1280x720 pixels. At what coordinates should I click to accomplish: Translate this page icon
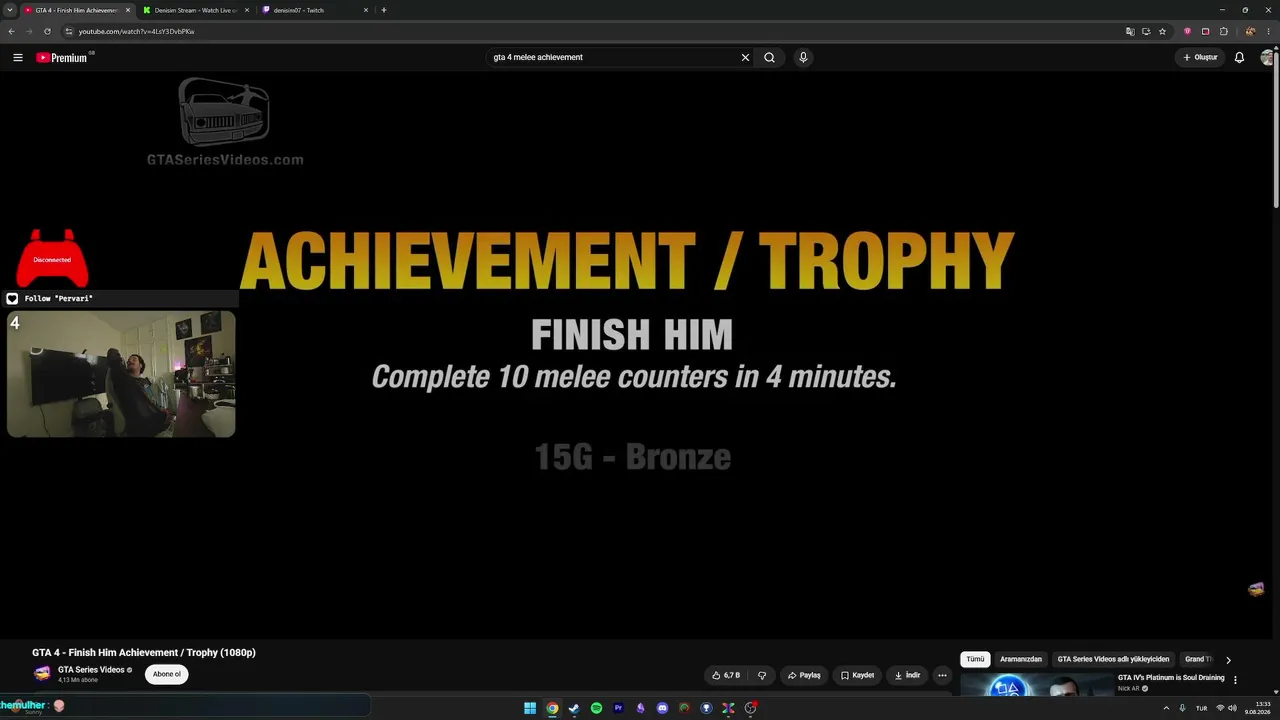click(1130, 31)
